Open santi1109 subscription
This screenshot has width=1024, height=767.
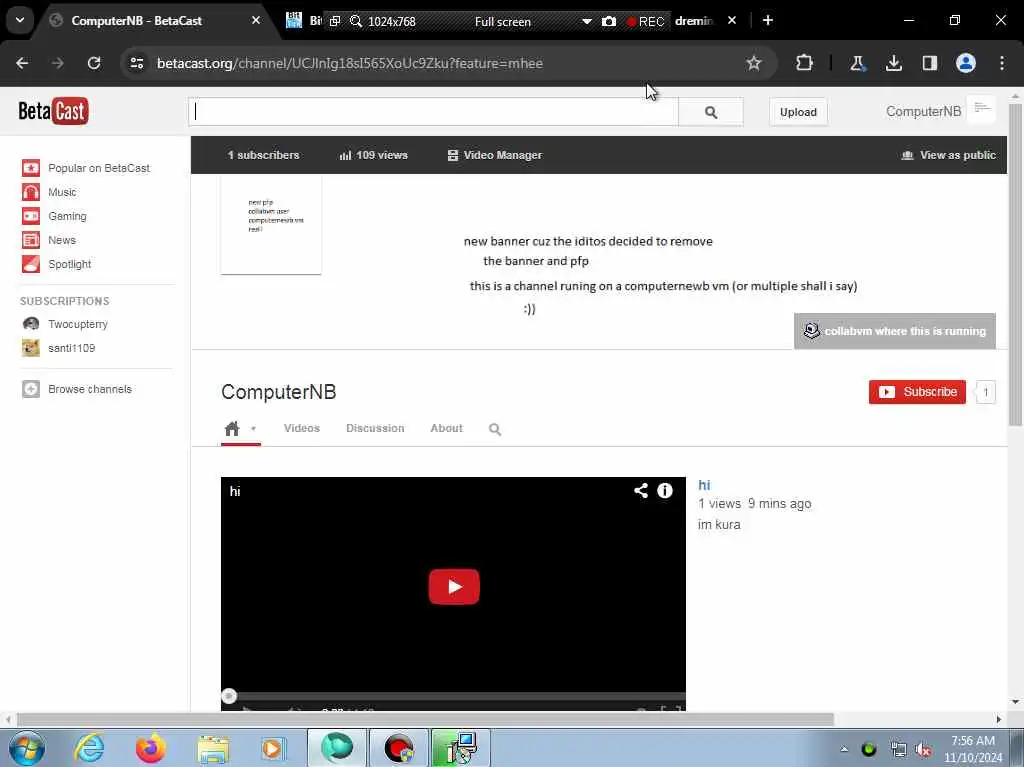coord(71,348)
